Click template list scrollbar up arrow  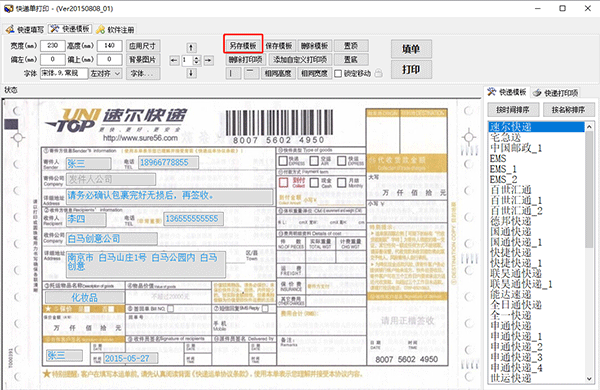click(x=589, y=127)
